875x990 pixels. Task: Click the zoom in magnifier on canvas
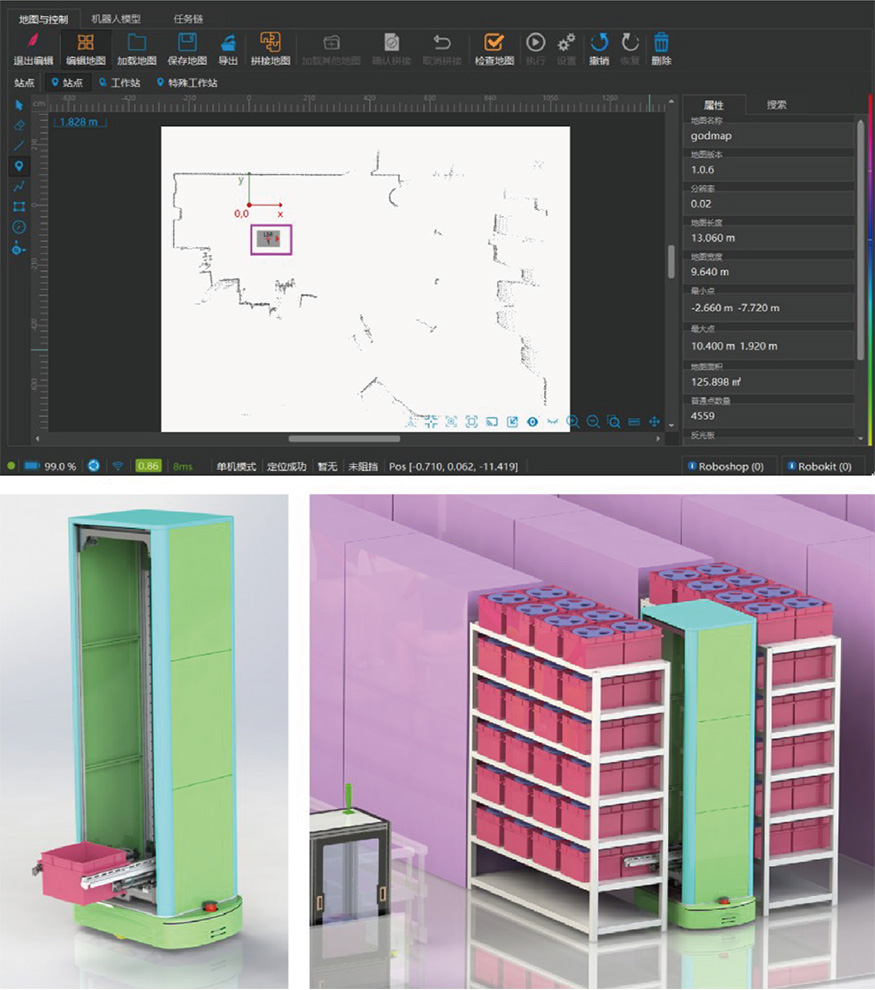573,422
